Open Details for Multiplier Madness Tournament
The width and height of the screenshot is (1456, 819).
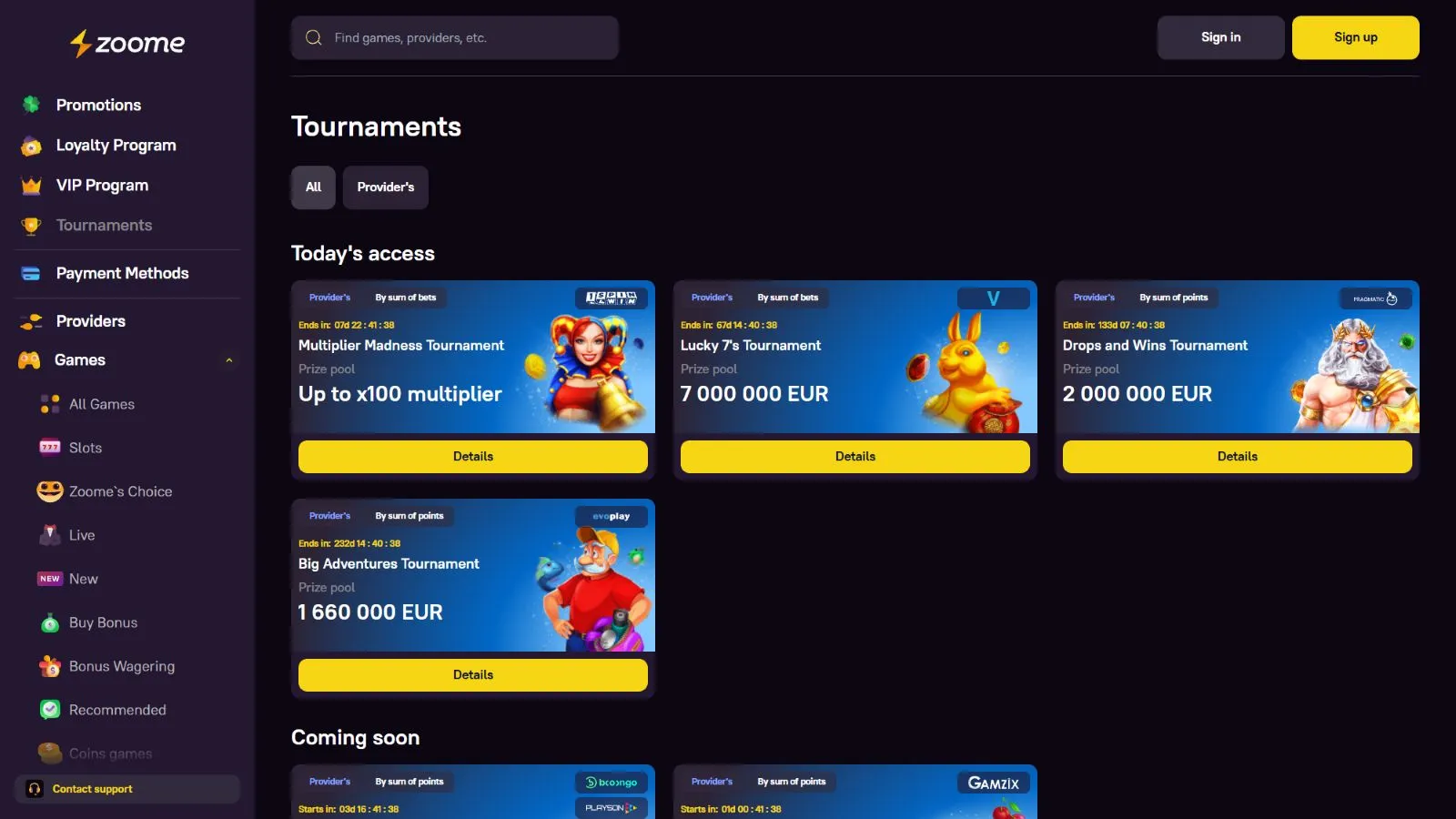(x=473, y=457)
